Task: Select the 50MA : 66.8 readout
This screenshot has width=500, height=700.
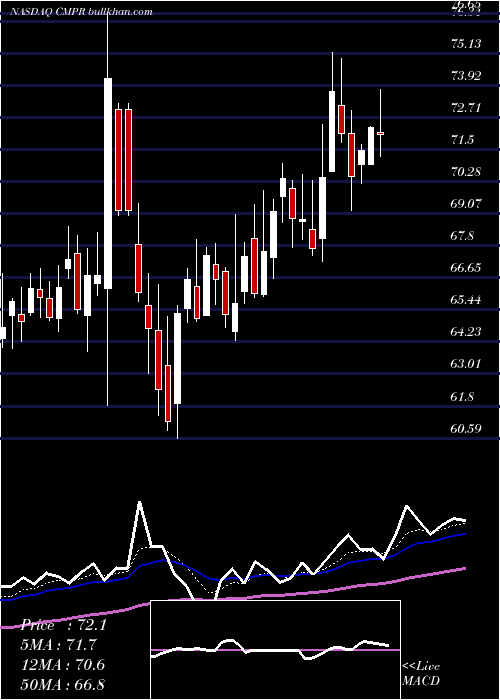Action: point(63,684)
